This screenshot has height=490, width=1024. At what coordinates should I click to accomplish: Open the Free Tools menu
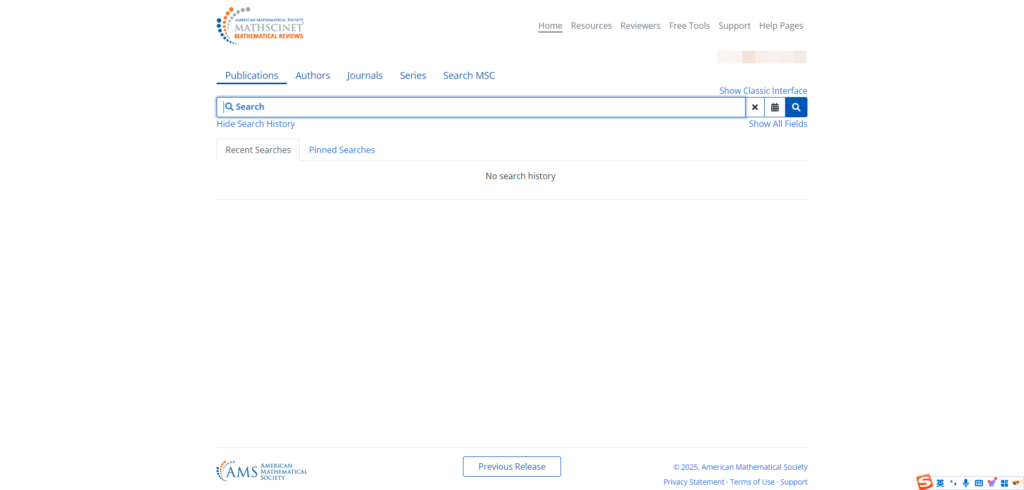[689, 26]
